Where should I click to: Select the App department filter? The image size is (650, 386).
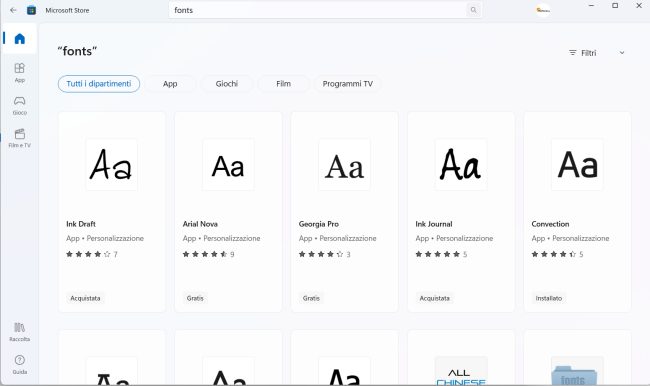click(170, 84)
